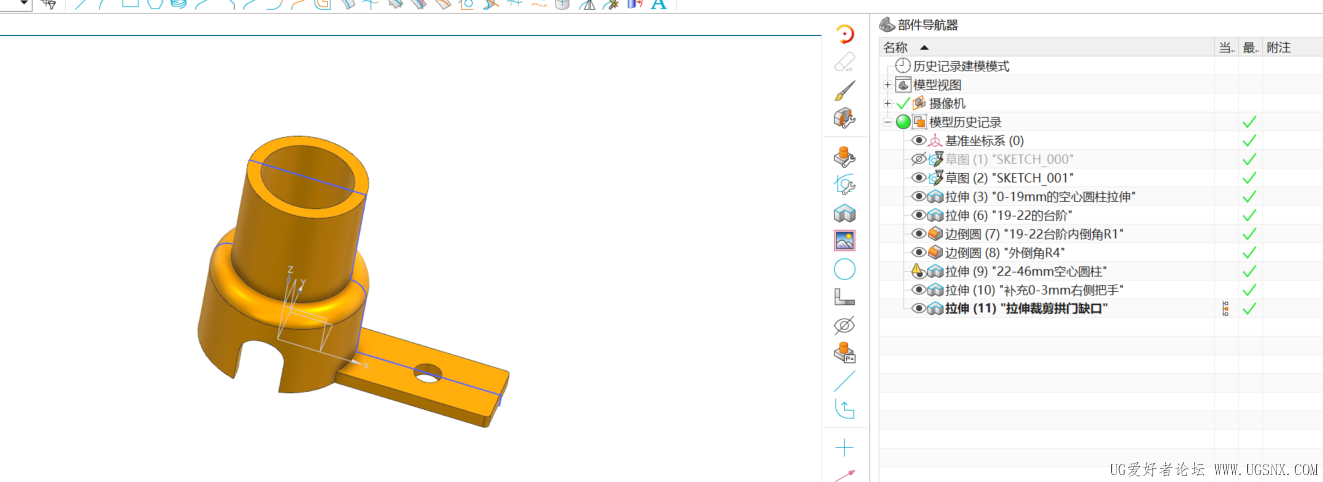This screenshot has width=1323, height=482.
Task: Select the paintbrush icon in vertical toolbar
Action: [x=845, y=91]
